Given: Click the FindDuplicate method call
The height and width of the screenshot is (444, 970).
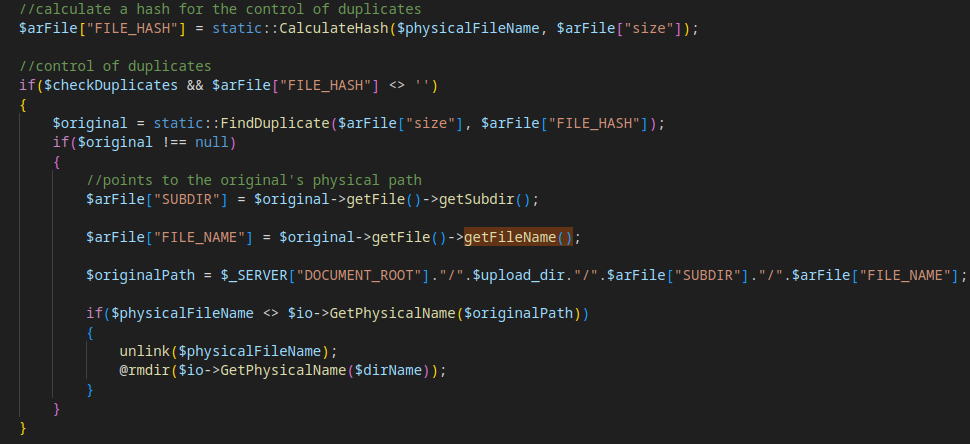Looking at the screenshot, I should [275, 123].
